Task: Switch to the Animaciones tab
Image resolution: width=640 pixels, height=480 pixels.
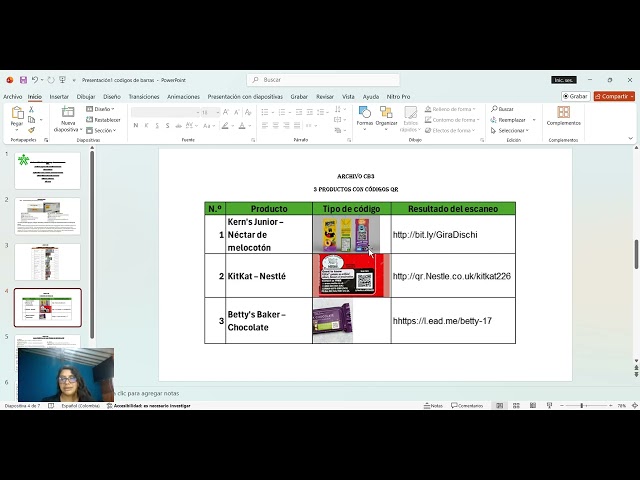Action: point(183,97)
